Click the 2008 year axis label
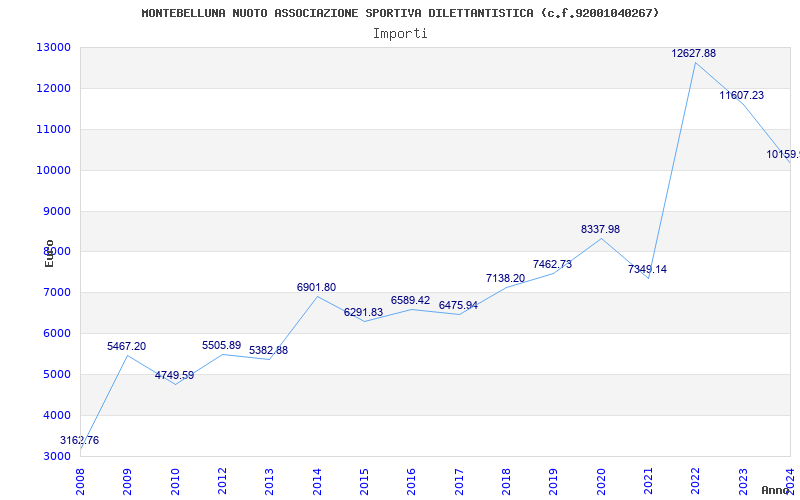The height and width of the screenshot is (500, 800). point(80,482)
